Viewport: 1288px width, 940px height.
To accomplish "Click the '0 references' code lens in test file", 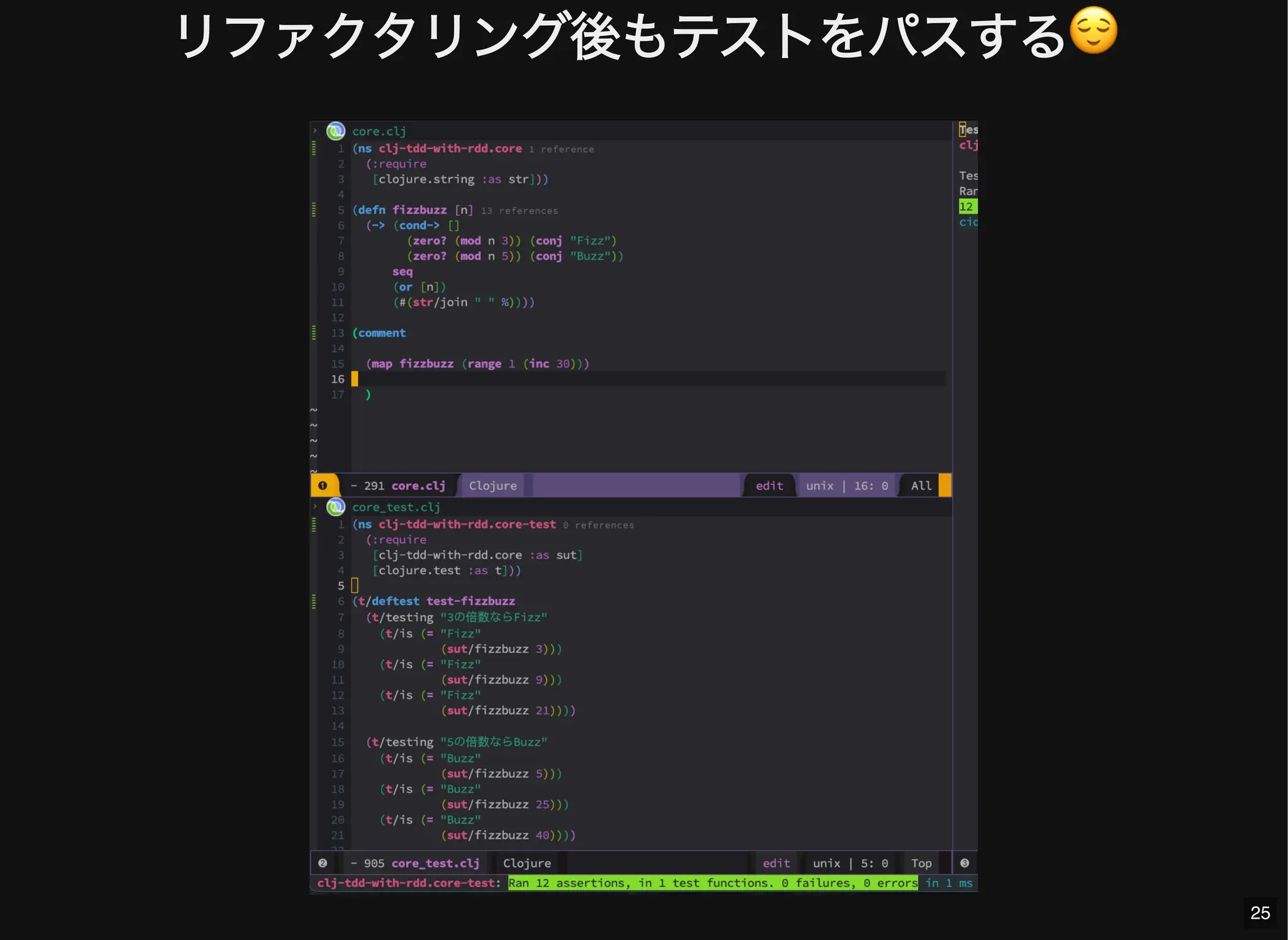I will point(598,525).
